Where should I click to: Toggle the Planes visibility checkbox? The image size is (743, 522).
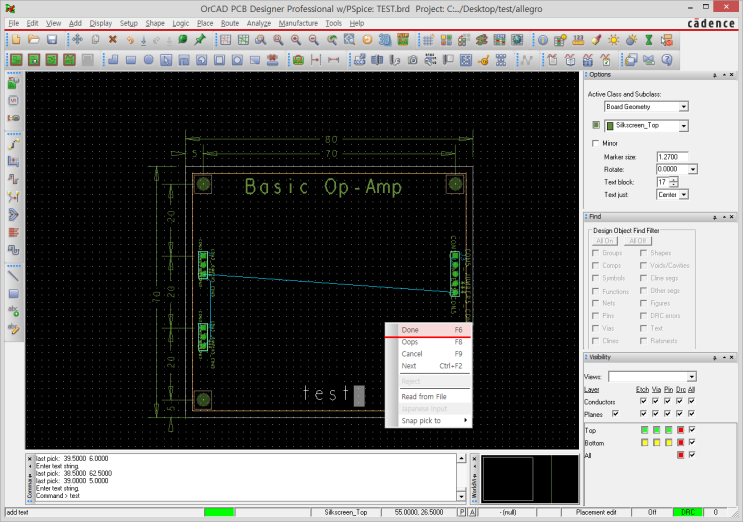(615, 412)
